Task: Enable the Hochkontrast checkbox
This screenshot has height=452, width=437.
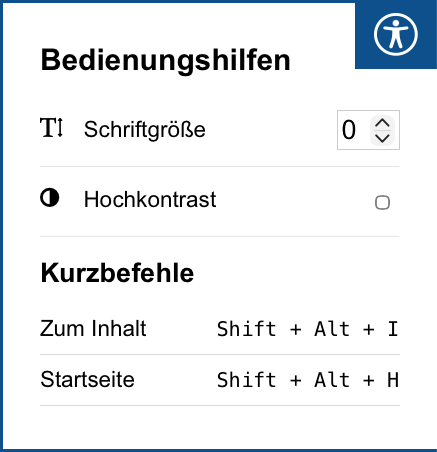Action: tap(382, 202)
